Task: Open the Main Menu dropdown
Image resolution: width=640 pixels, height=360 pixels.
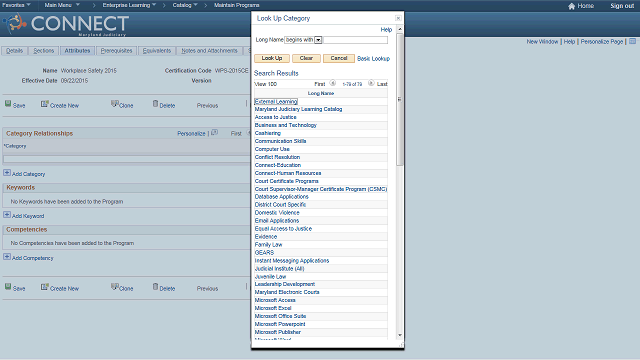Action: click(x=62, y=5)
